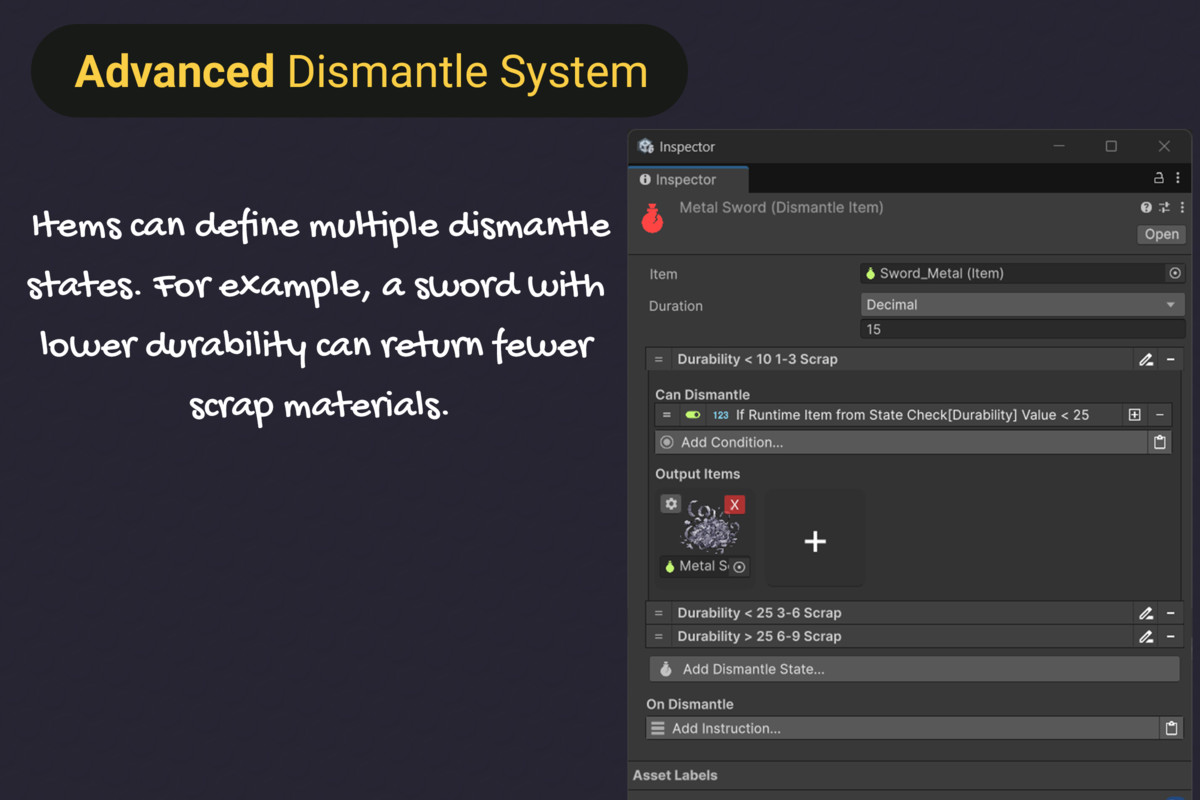Click the gear icon on Metal Scrap output
This screenshot has height=800, width=1200.
671,504
